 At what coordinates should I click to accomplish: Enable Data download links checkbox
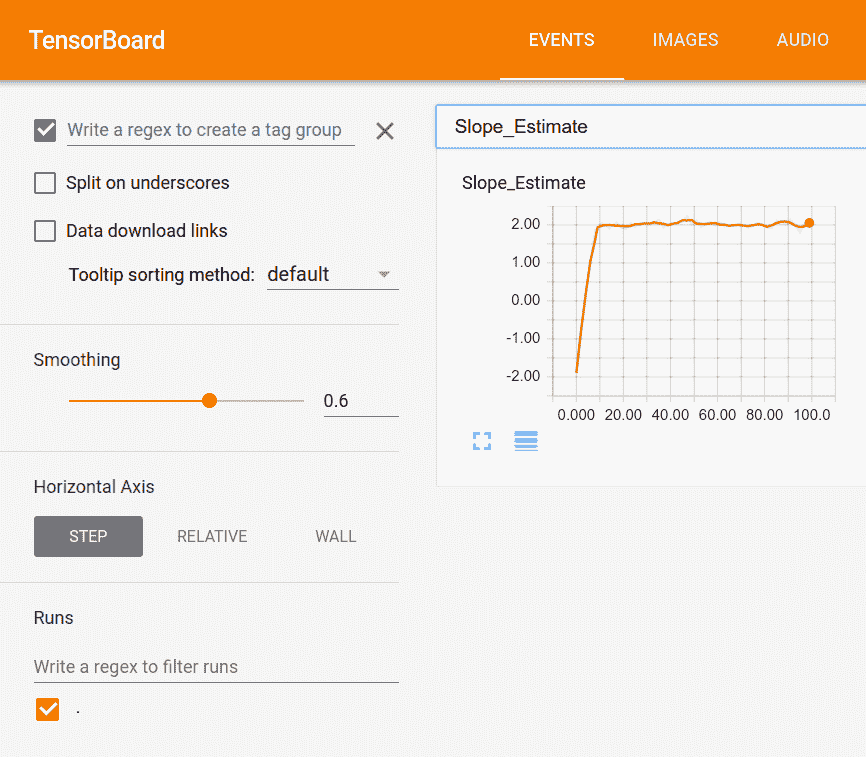[45, 231]
